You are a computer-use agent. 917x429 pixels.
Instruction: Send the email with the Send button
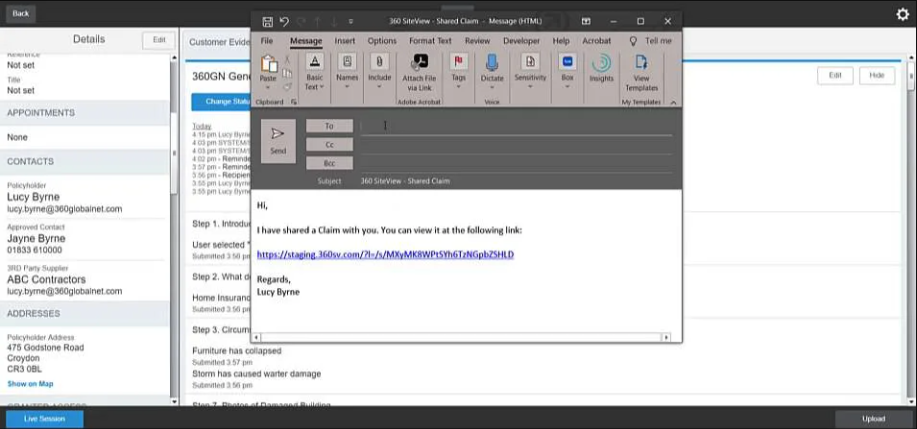pyautogui.click(x=278, y=141)
